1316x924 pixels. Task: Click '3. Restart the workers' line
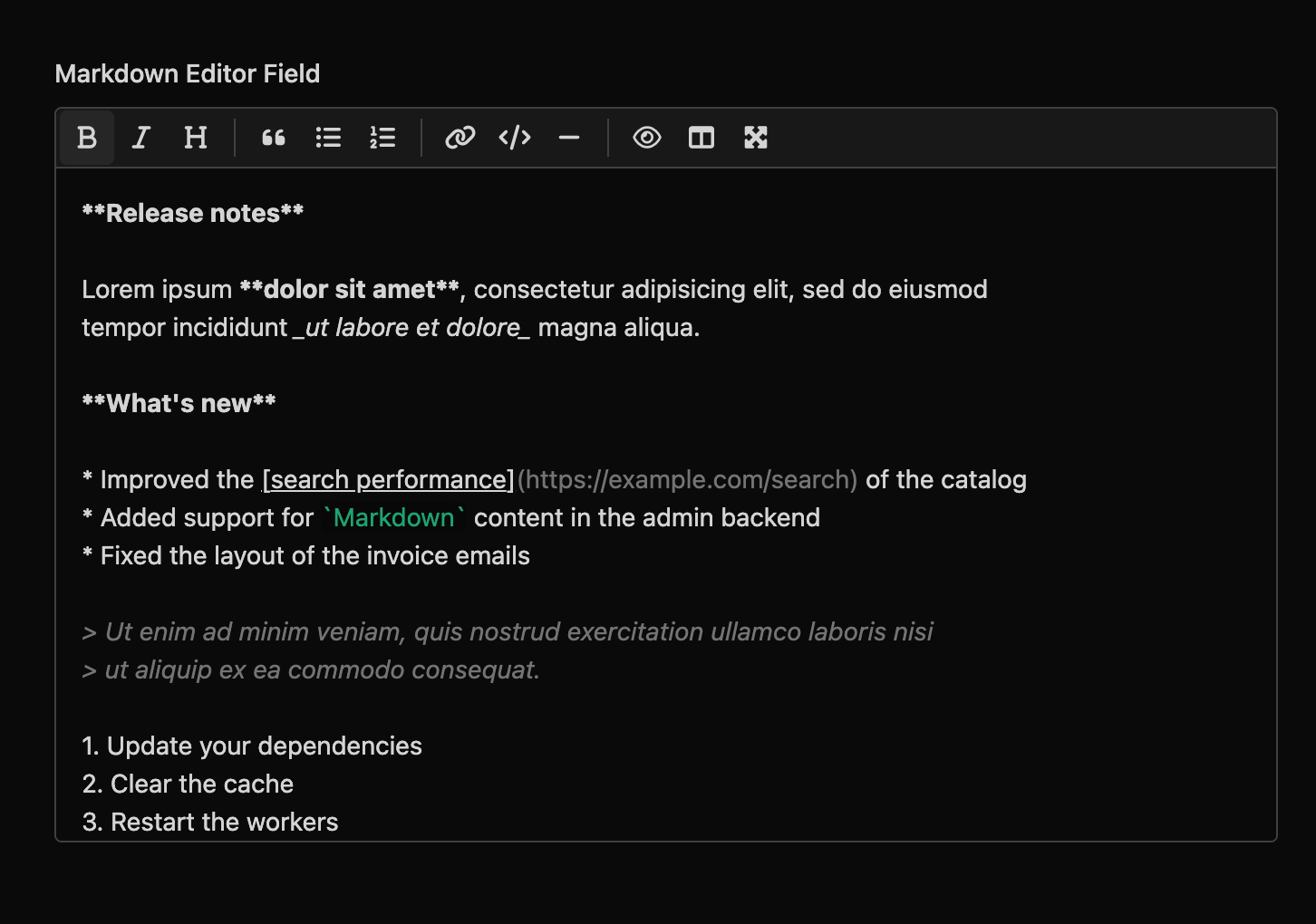[210, 823]
